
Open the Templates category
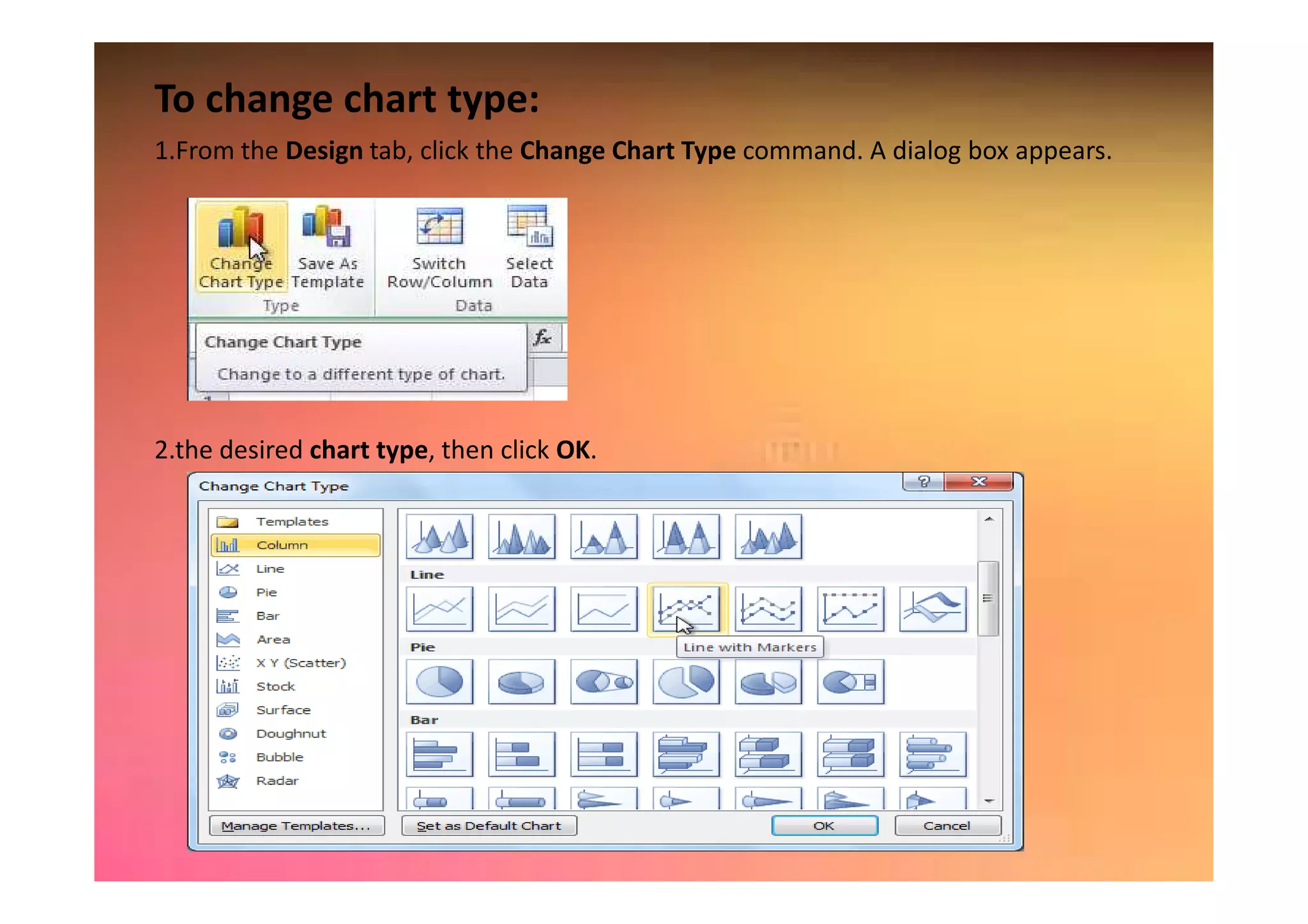click(296, 522)
